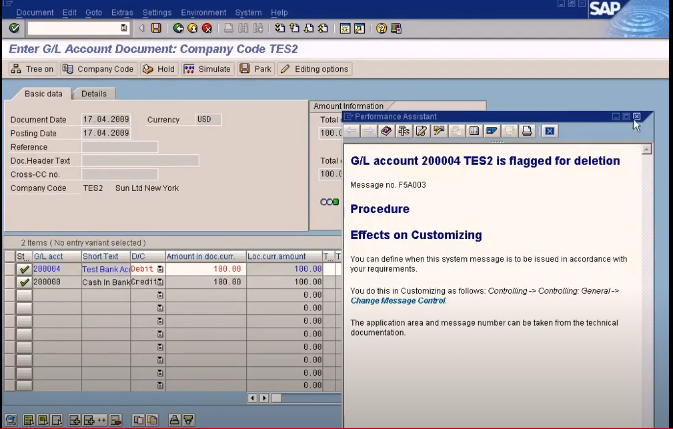The image size is (673, 429).
Task: Click the green checkmark Enter icon
Action: [14, 28]
